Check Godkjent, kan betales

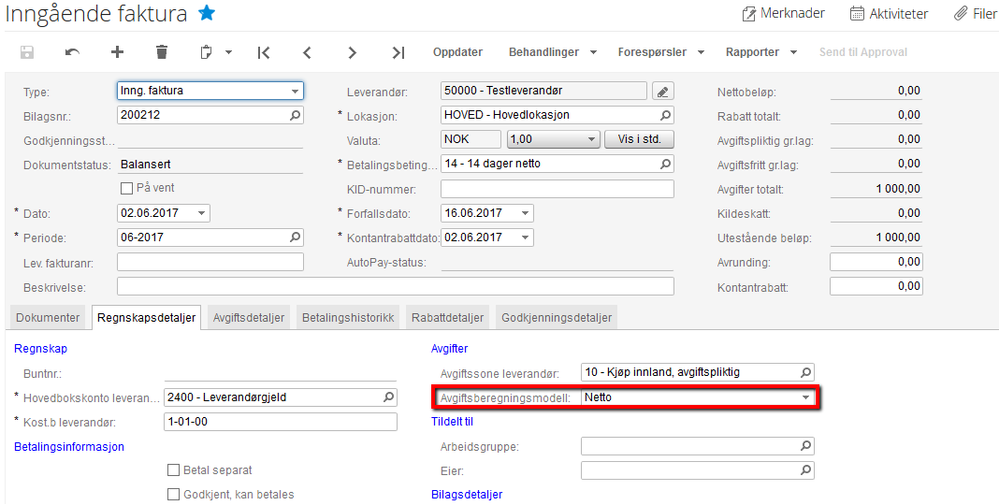click(174, 494)
